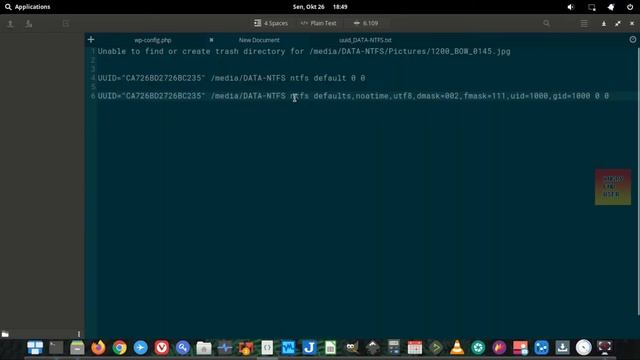
Task: Open the blue magnifier app in dock
Action: (x=183, y=348)
